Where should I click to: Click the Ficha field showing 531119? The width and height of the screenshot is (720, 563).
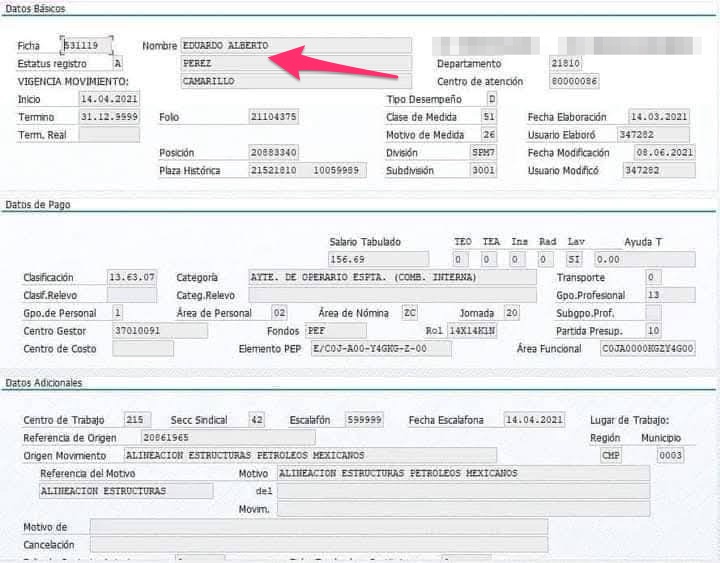[88, 46]
